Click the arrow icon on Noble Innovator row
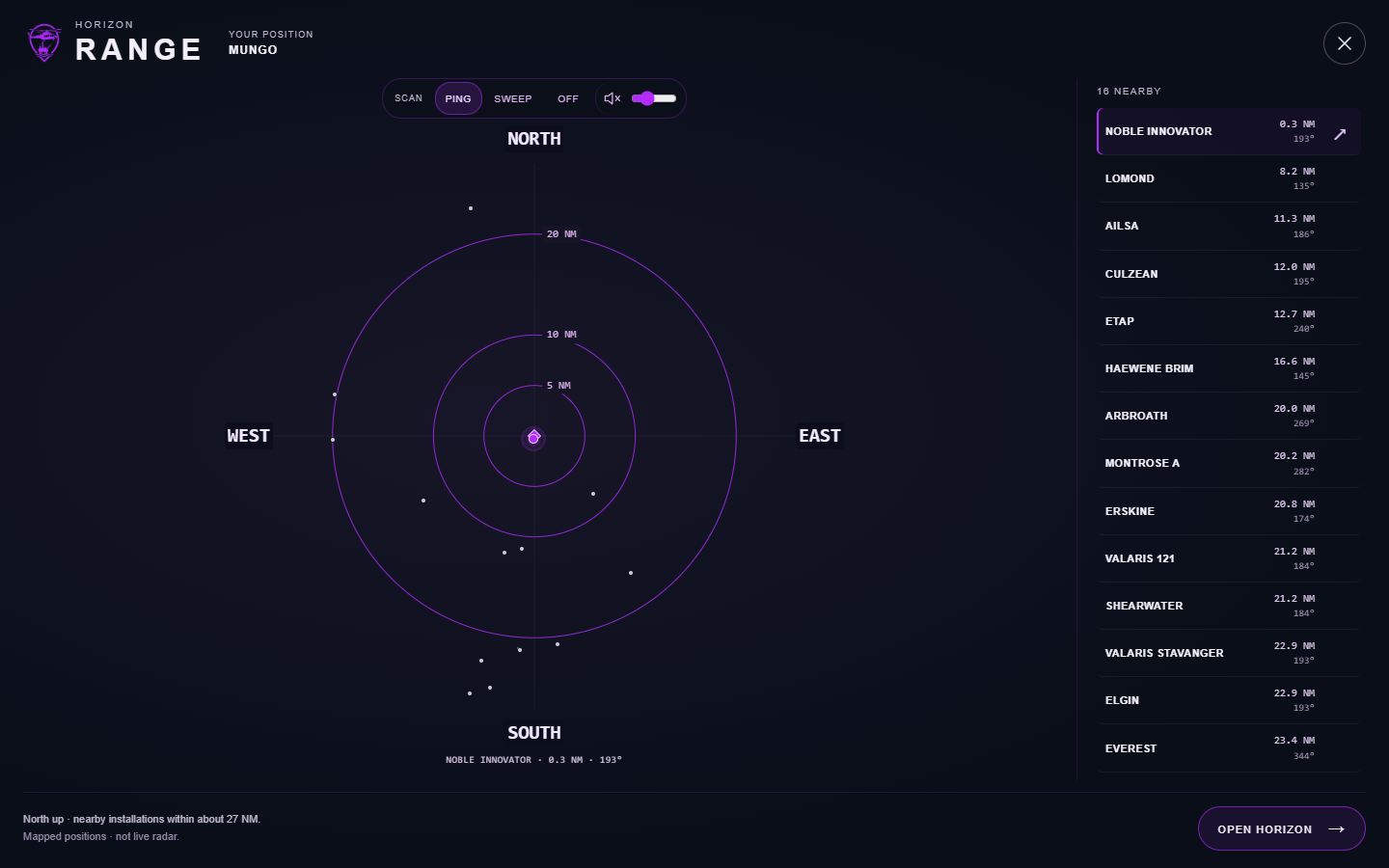This screenshot has width=1389, height=868. click(1340, 134)
